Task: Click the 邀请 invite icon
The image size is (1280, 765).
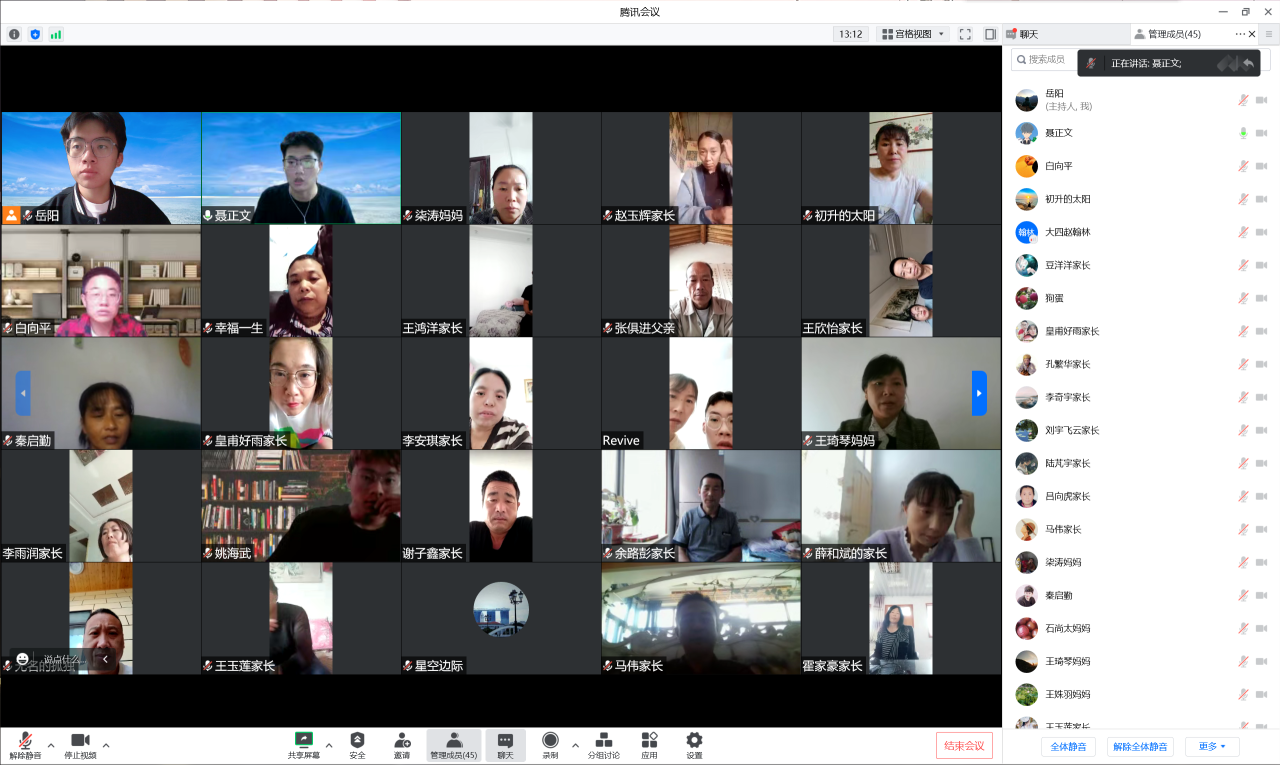Action: pos(402,741)
